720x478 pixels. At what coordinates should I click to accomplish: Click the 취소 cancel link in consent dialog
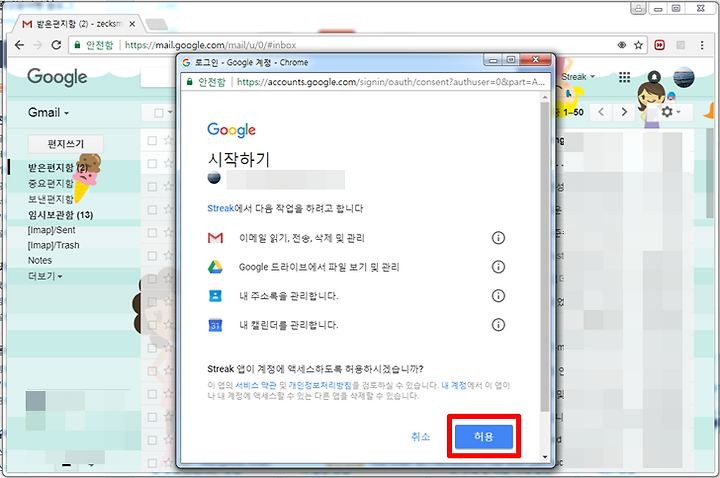point(420,436)
